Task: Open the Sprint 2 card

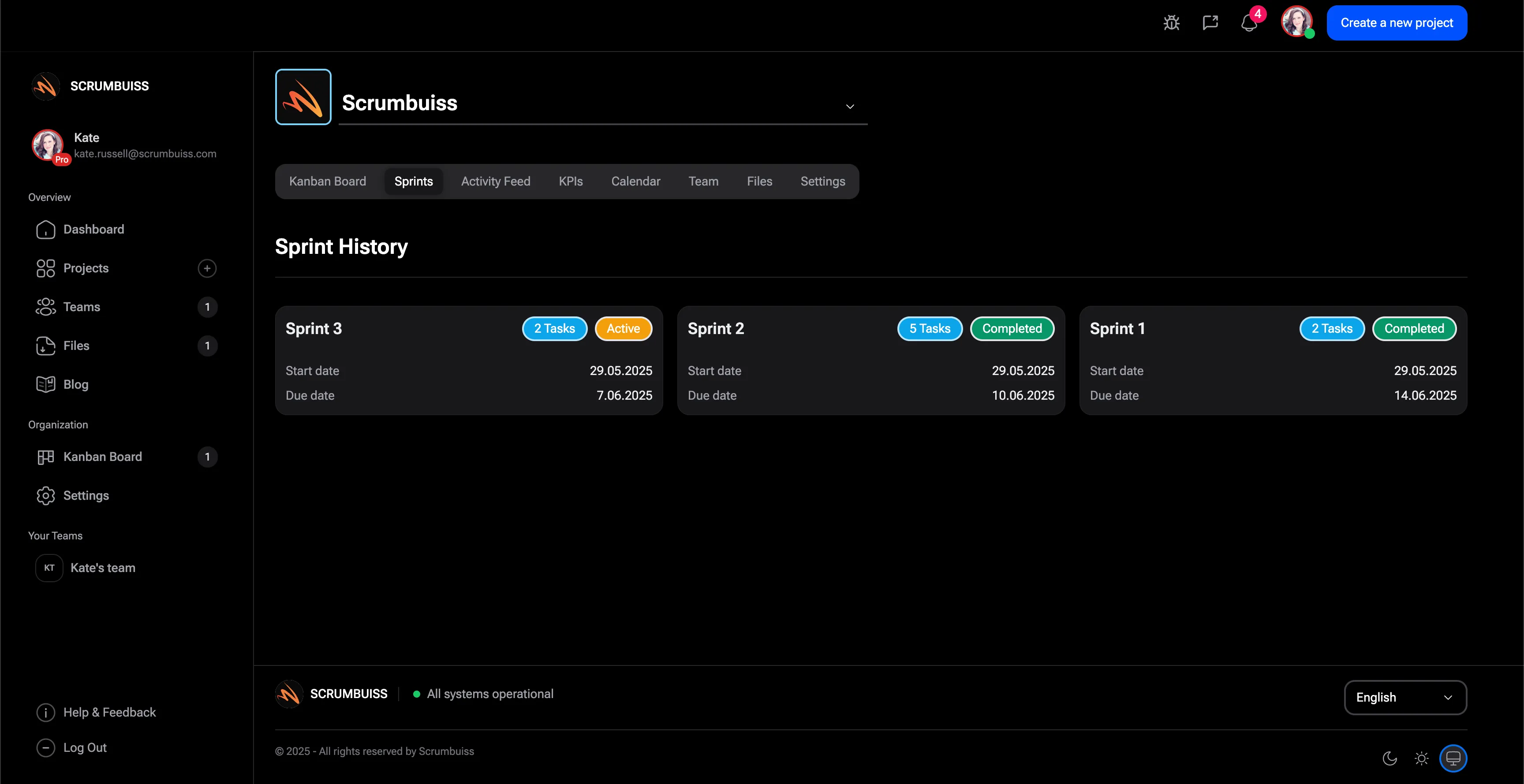Action: tap(870, 360)
